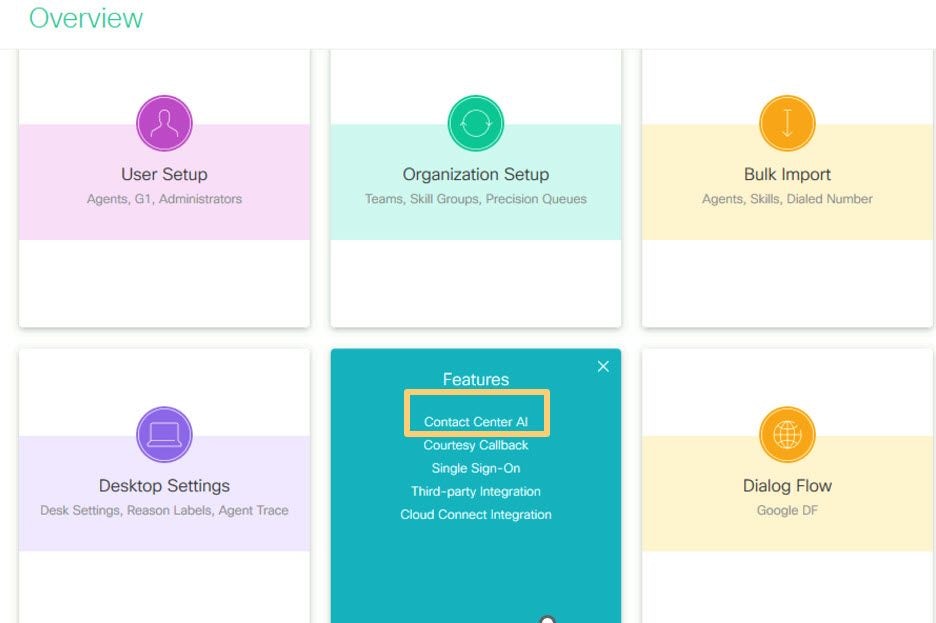This screenshot has height=623, width=936.
Task: Dismiss the Features card
Action: coord(603,366)
